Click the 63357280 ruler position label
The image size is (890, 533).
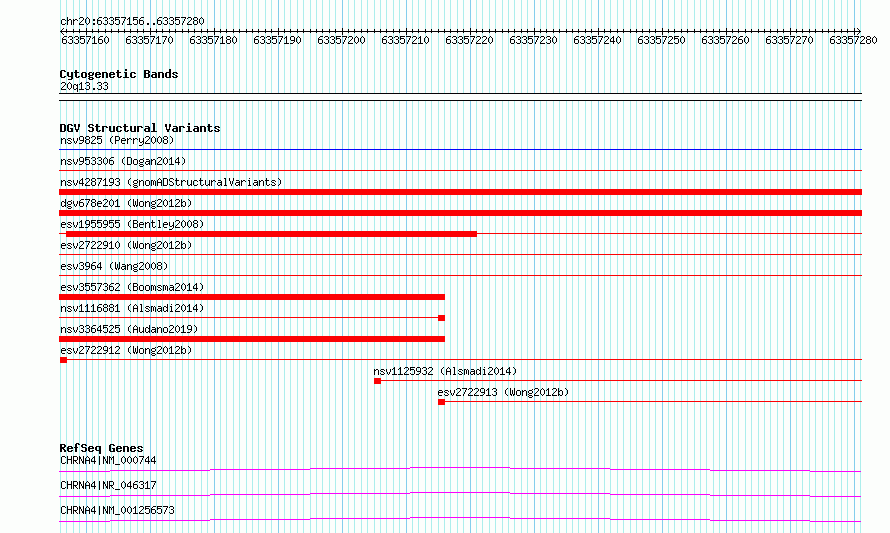(853, 40)
